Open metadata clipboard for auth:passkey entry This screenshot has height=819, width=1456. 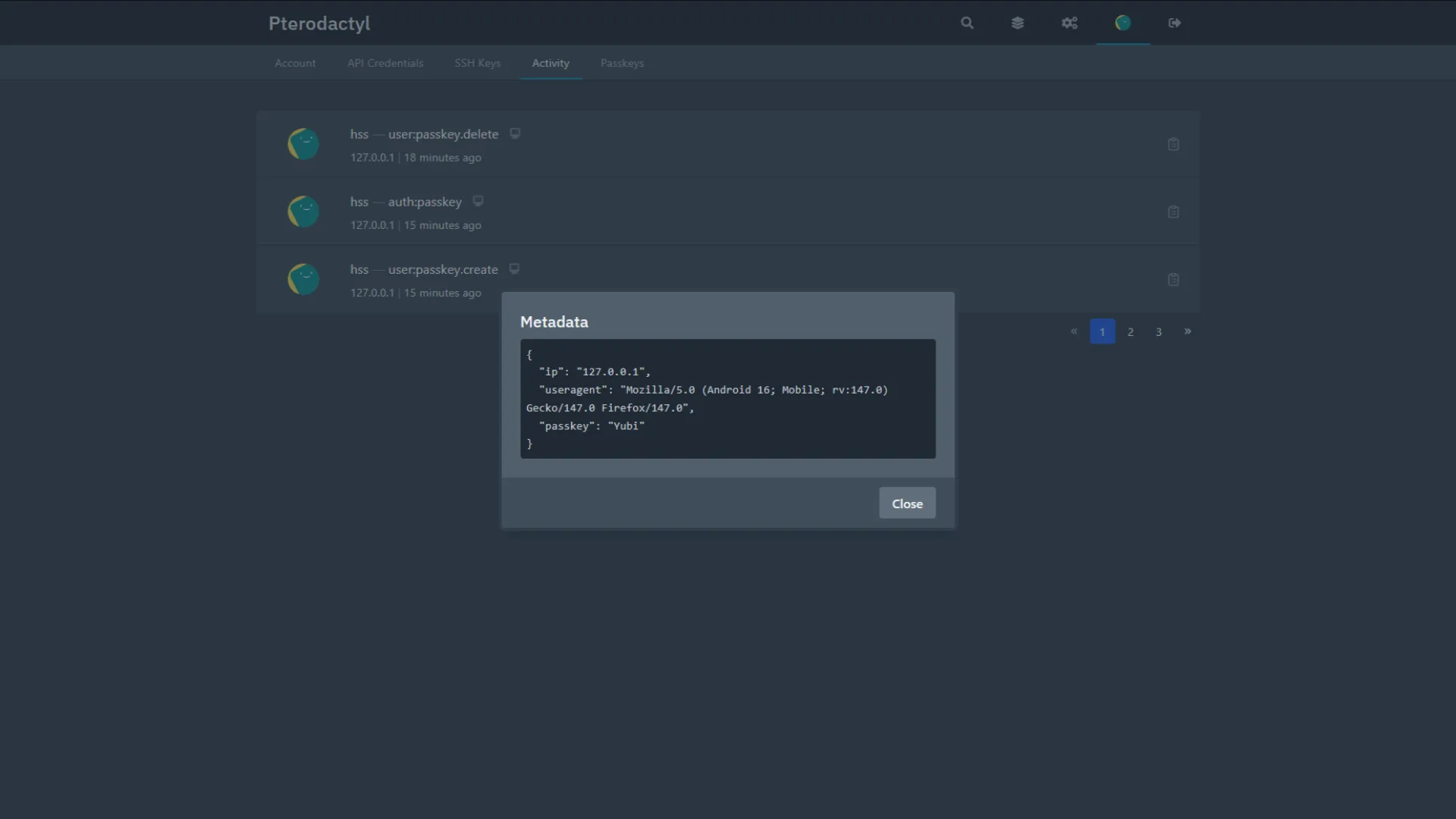(x=1173, y=212)
